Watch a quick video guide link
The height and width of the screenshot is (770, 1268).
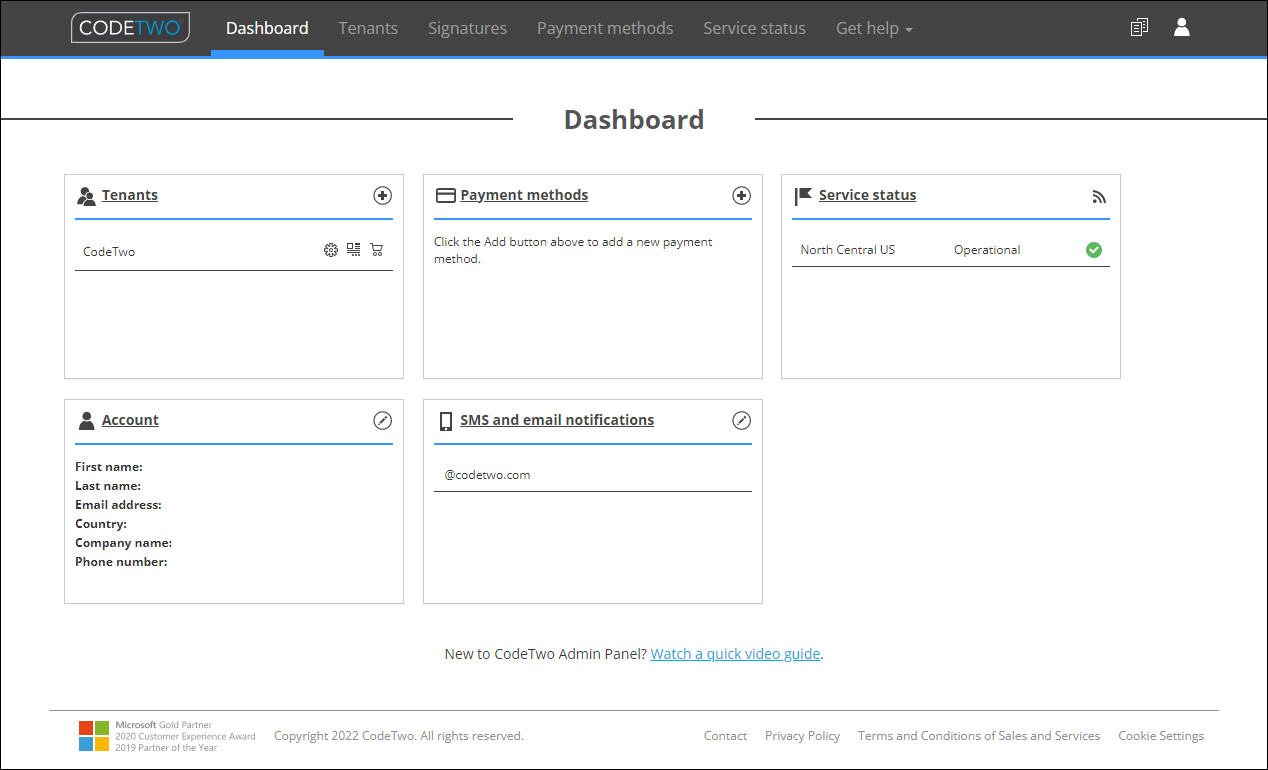click(x=735, y=654)
